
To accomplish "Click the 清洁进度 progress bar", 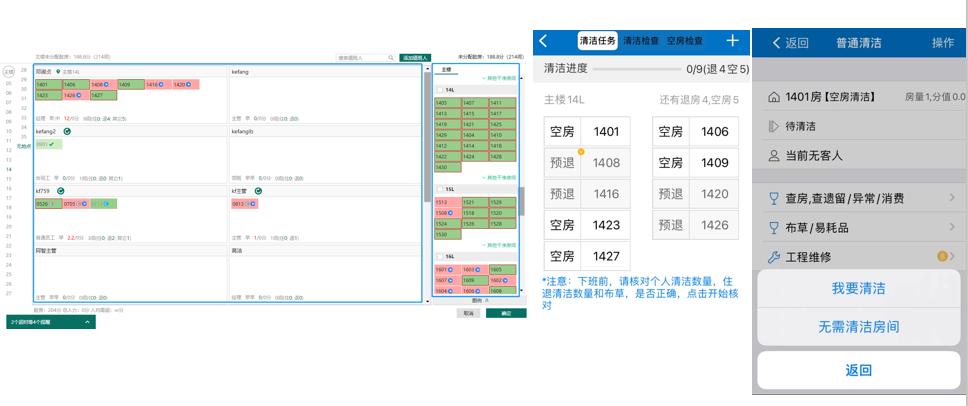I will tap(650, 70).
